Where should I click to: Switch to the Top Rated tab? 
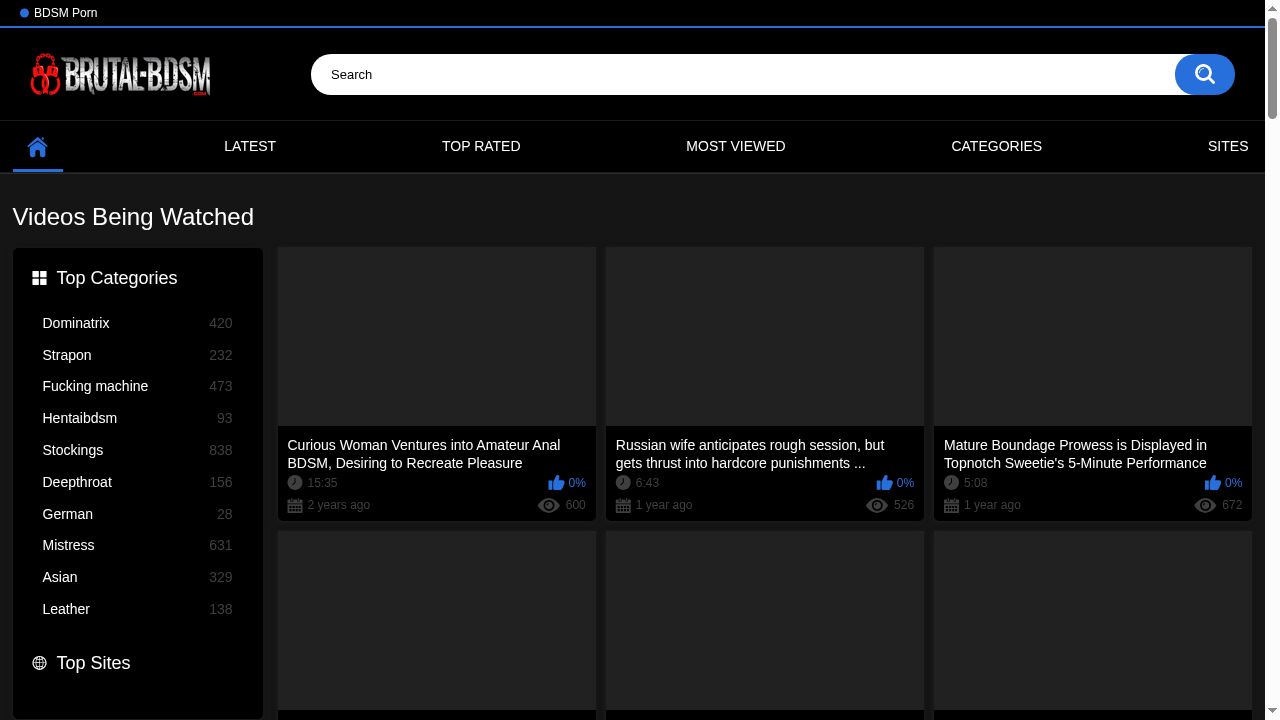[x=481, y=146]
